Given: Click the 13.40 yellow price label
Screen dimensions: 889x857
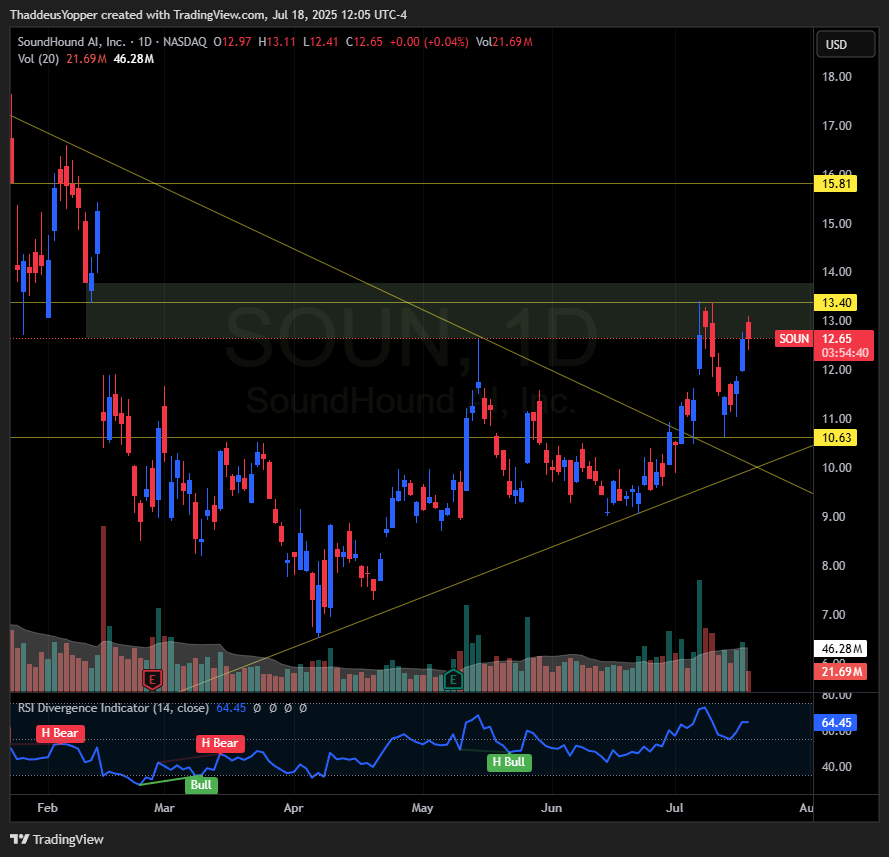Looking at the screenshot, I should coord(835,303).
